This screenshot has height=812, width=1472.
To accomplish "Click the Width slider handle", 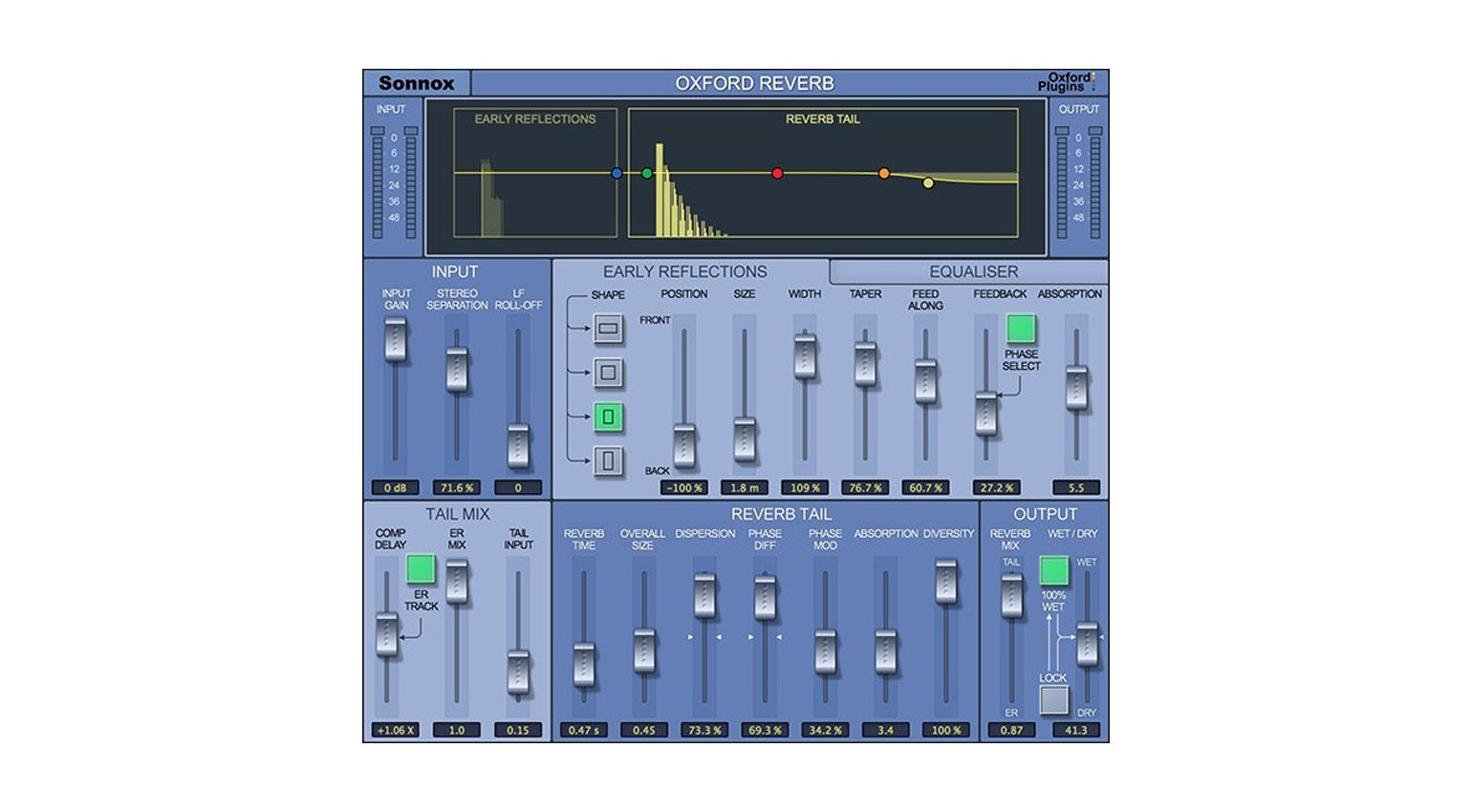I will (805, 356).
